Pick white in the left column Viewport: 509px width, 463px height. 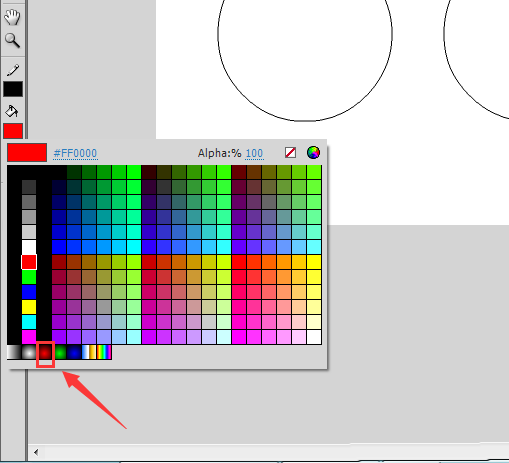point(29,247)
